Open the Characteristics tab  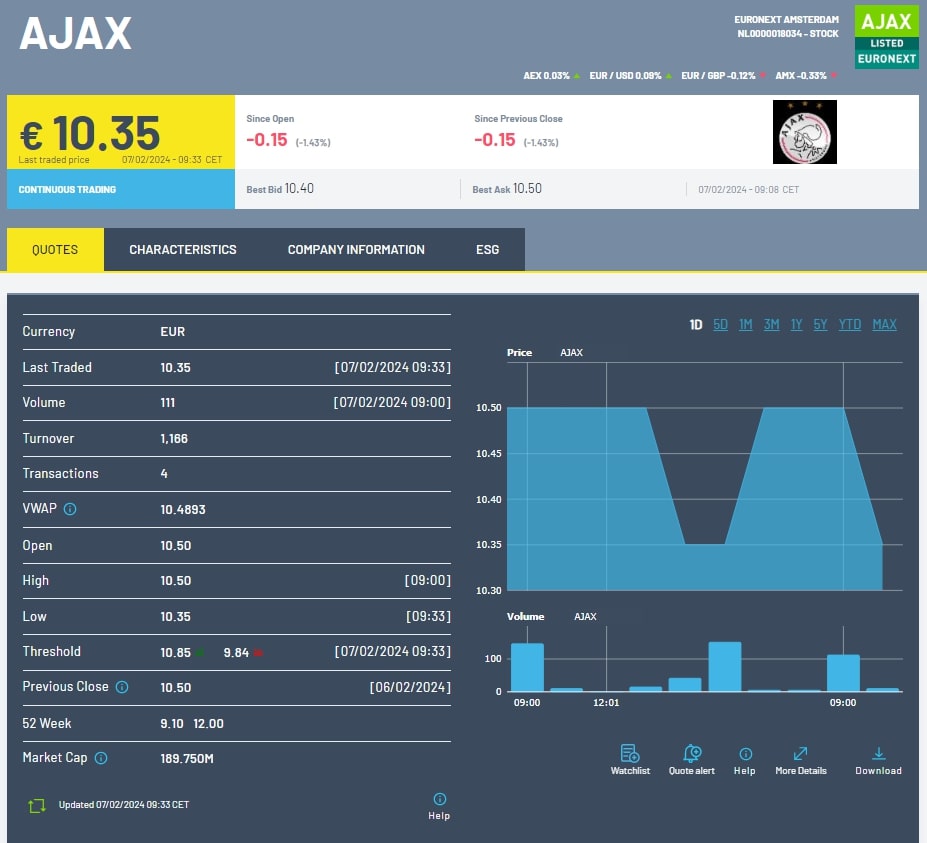183,249
